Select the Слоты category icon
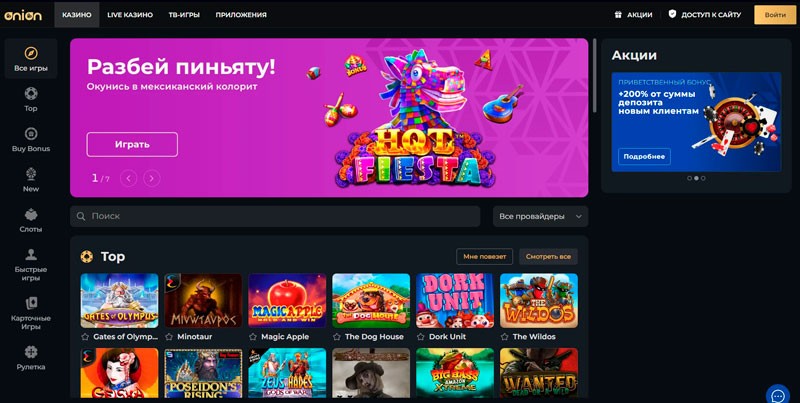800x403 pixels. (31, 214)
